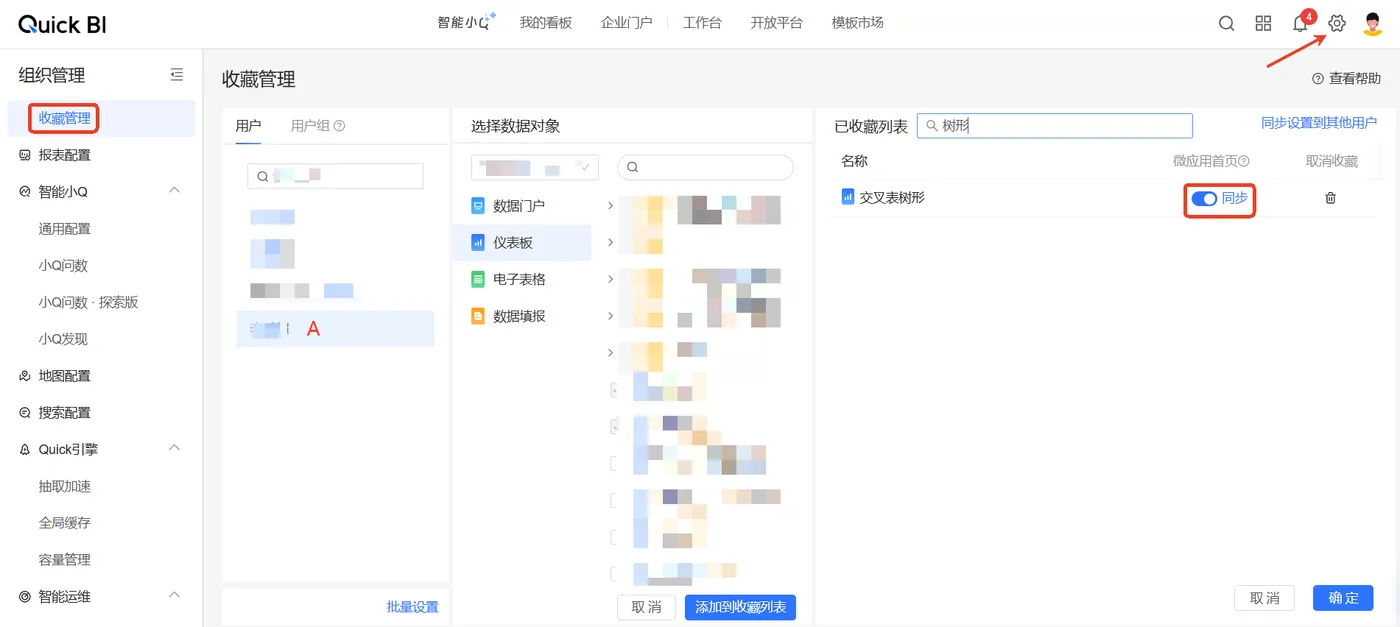Viewport: 1400px width, 627px height.
Task: Click the 批量设置 link
Action: [412, 607]
